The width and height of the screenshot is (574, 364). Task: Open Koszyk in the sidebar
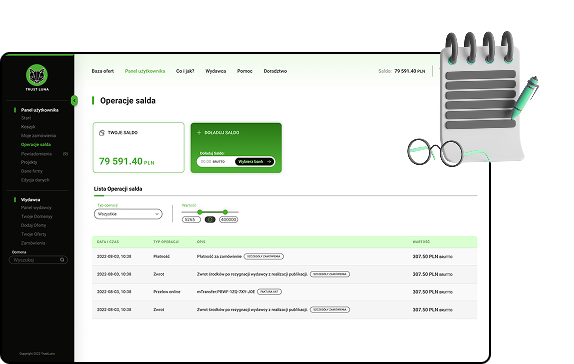pos(28,127)
